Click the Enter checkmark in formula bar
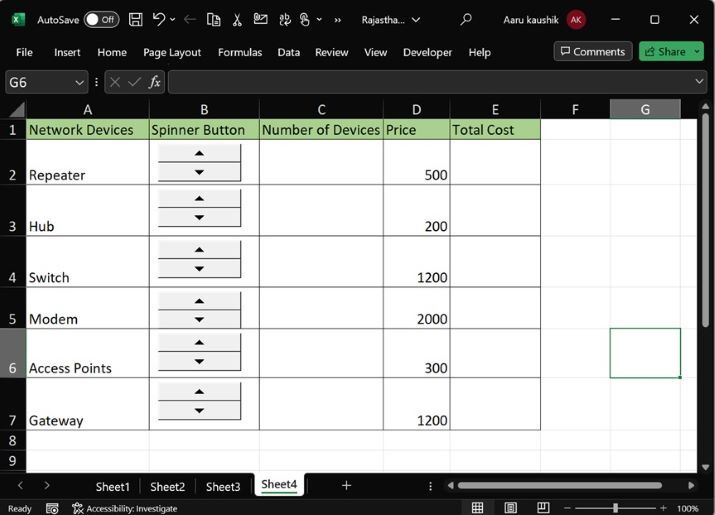Image resolution: width=715 pixels, height=515 pixels. click(x=134, y=82)
